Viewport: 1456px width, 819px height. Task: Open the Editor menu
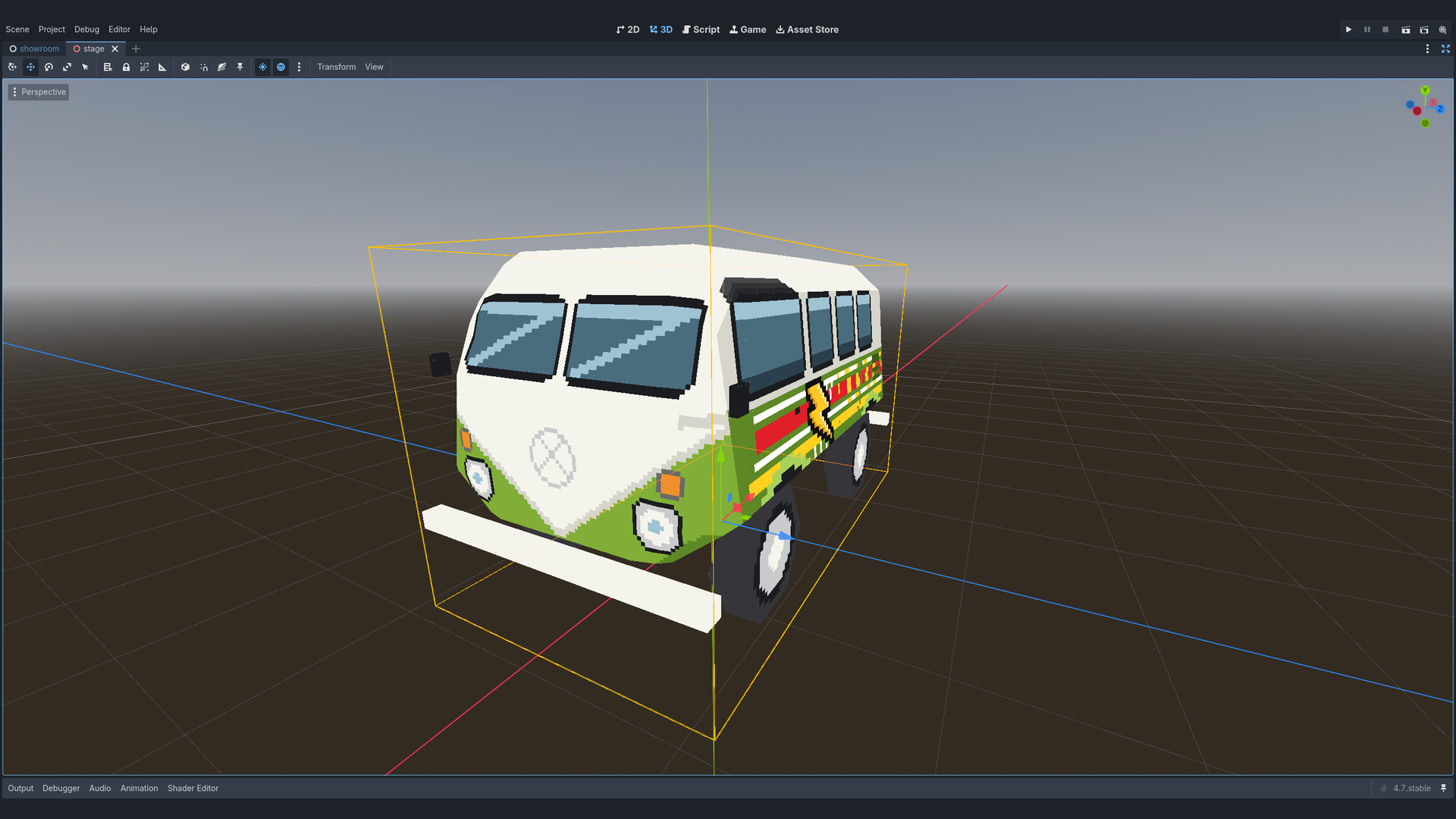[119, 30]
